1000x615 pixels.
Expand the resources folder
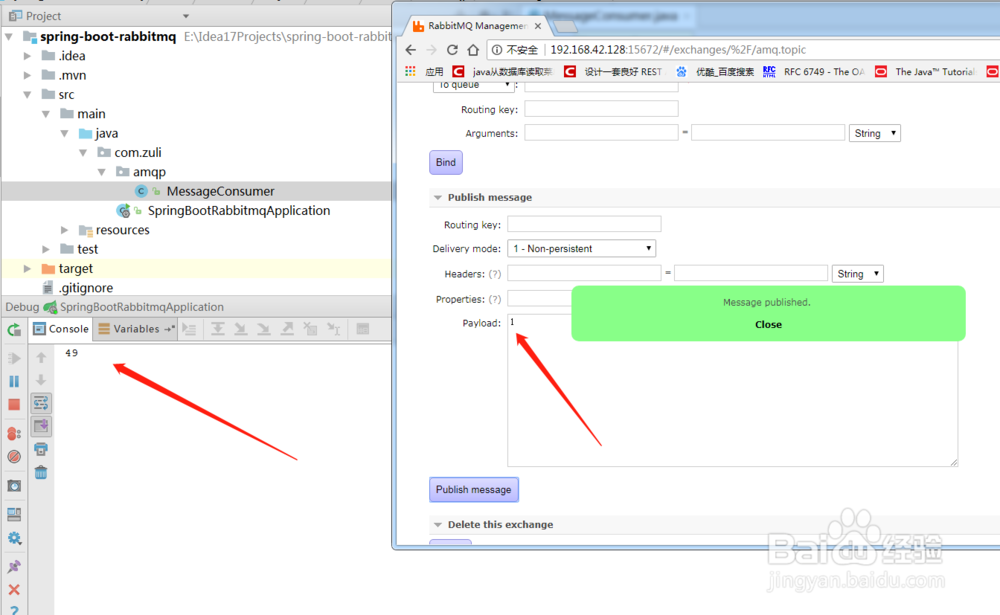click(x=64, y=230)
